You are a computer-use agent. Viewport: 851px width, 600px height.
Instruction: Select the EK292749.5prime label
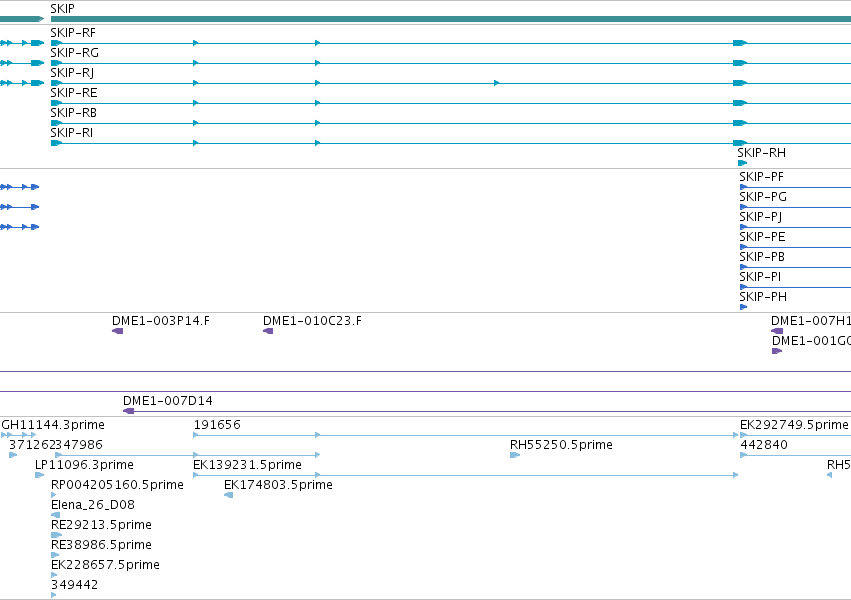click(x=794, y=425)
